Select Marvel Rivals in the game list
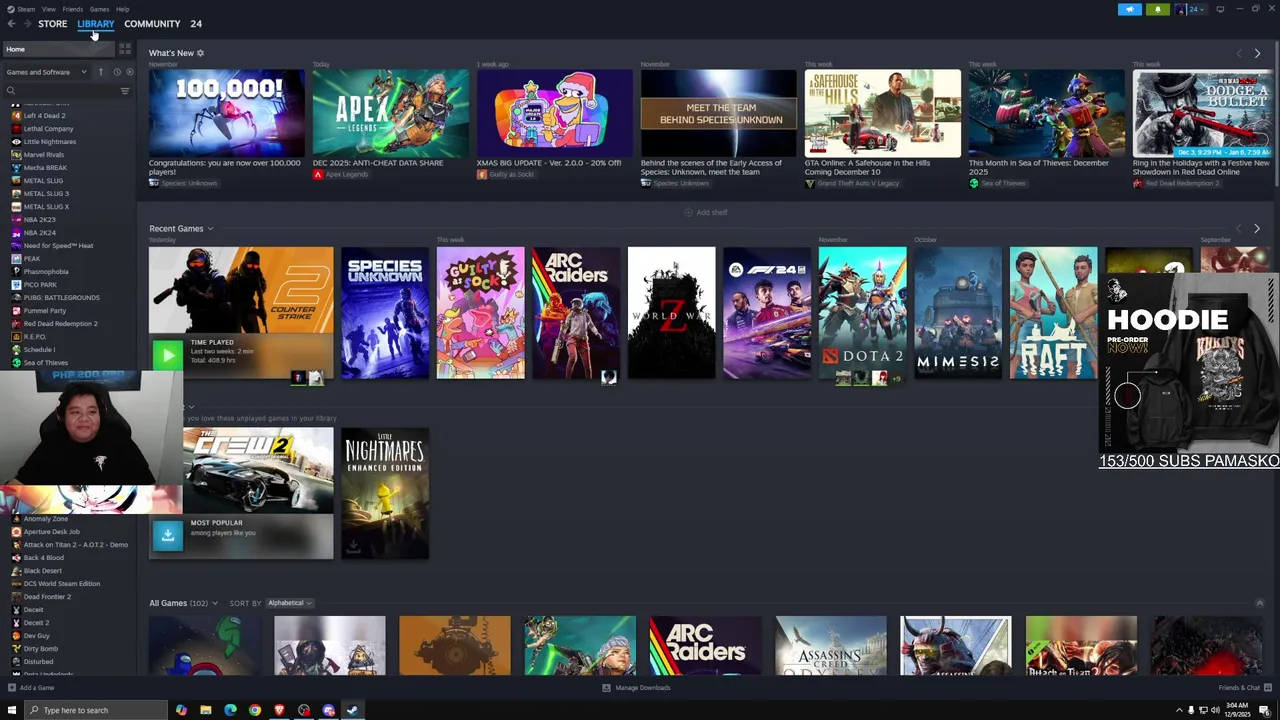1280x720 pixels. 43,155
